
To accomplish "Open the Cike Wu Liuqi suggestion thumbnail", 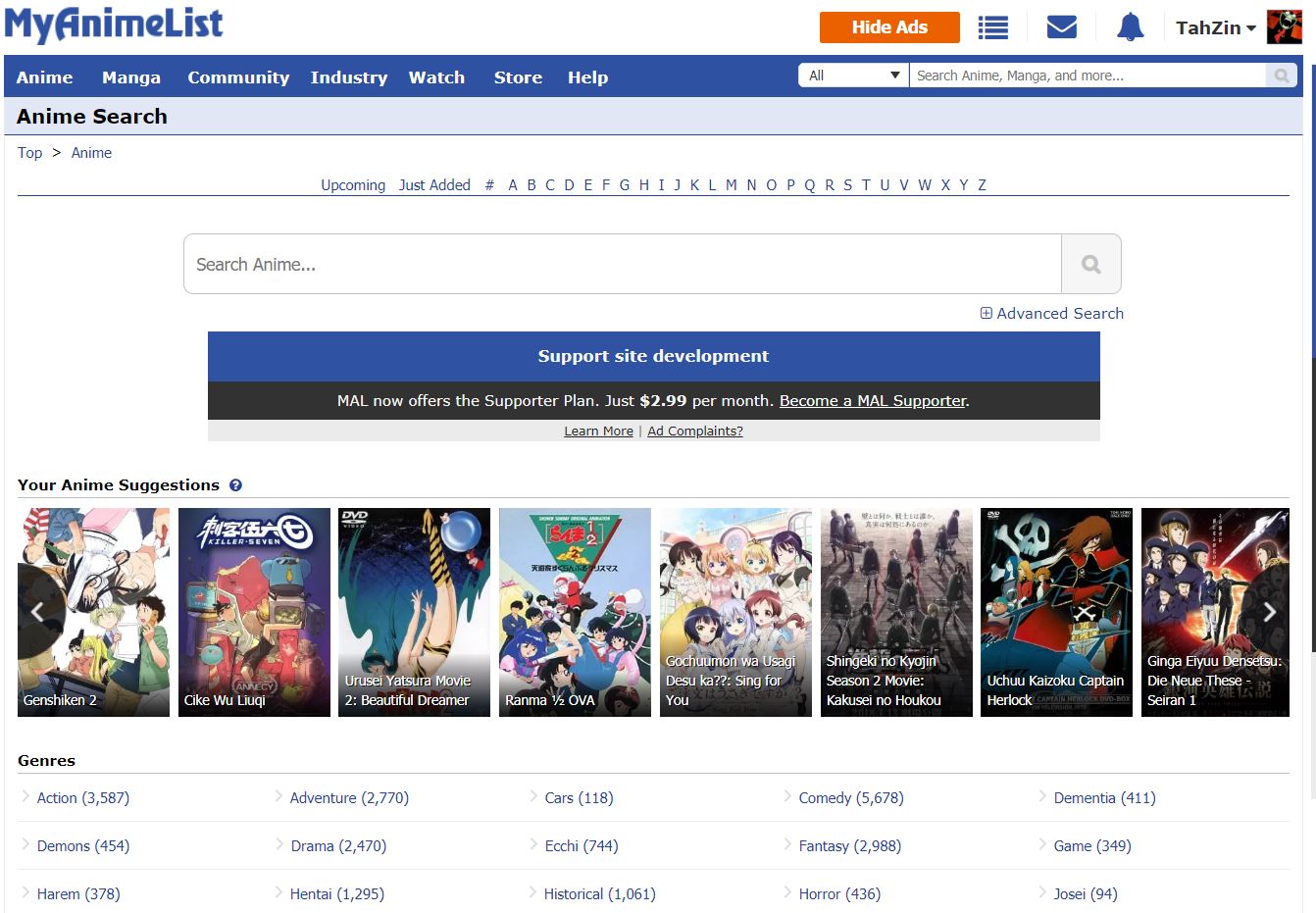I will point(254,612).
